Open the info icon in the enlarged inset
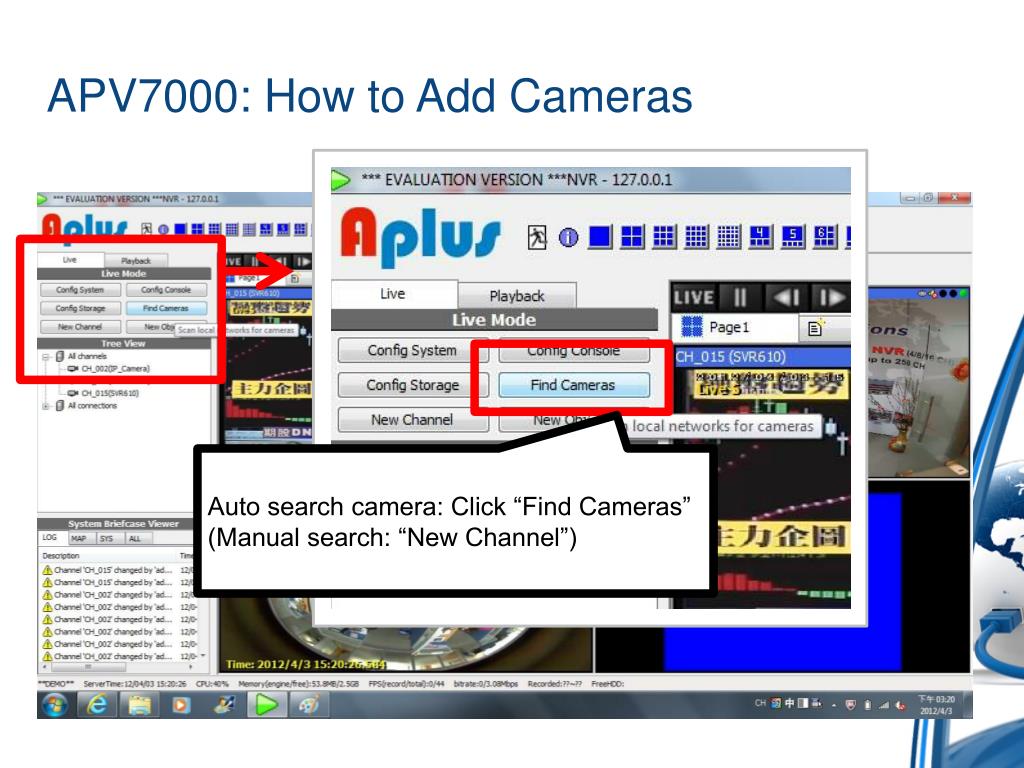This screenshot has height=768, width=1024. [x=568, y=237]
